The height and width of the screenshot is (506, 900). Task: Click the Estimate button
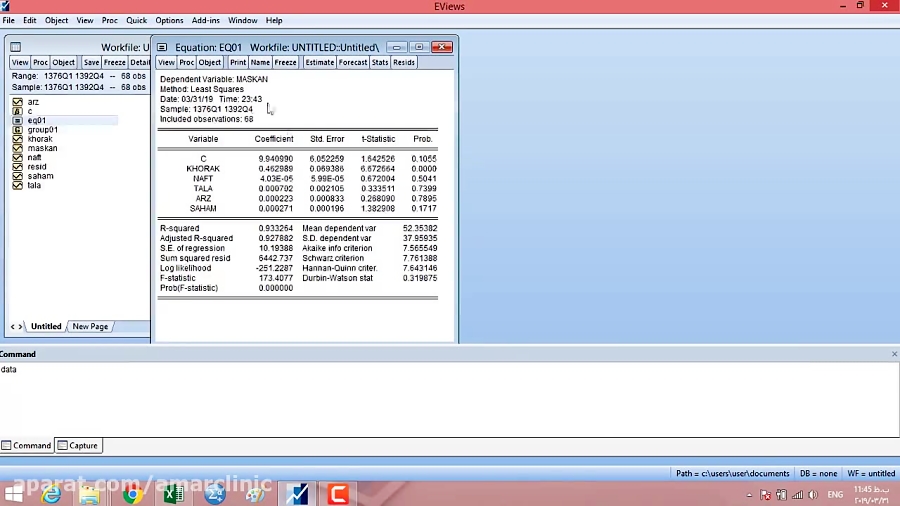[x=319, y=62]
